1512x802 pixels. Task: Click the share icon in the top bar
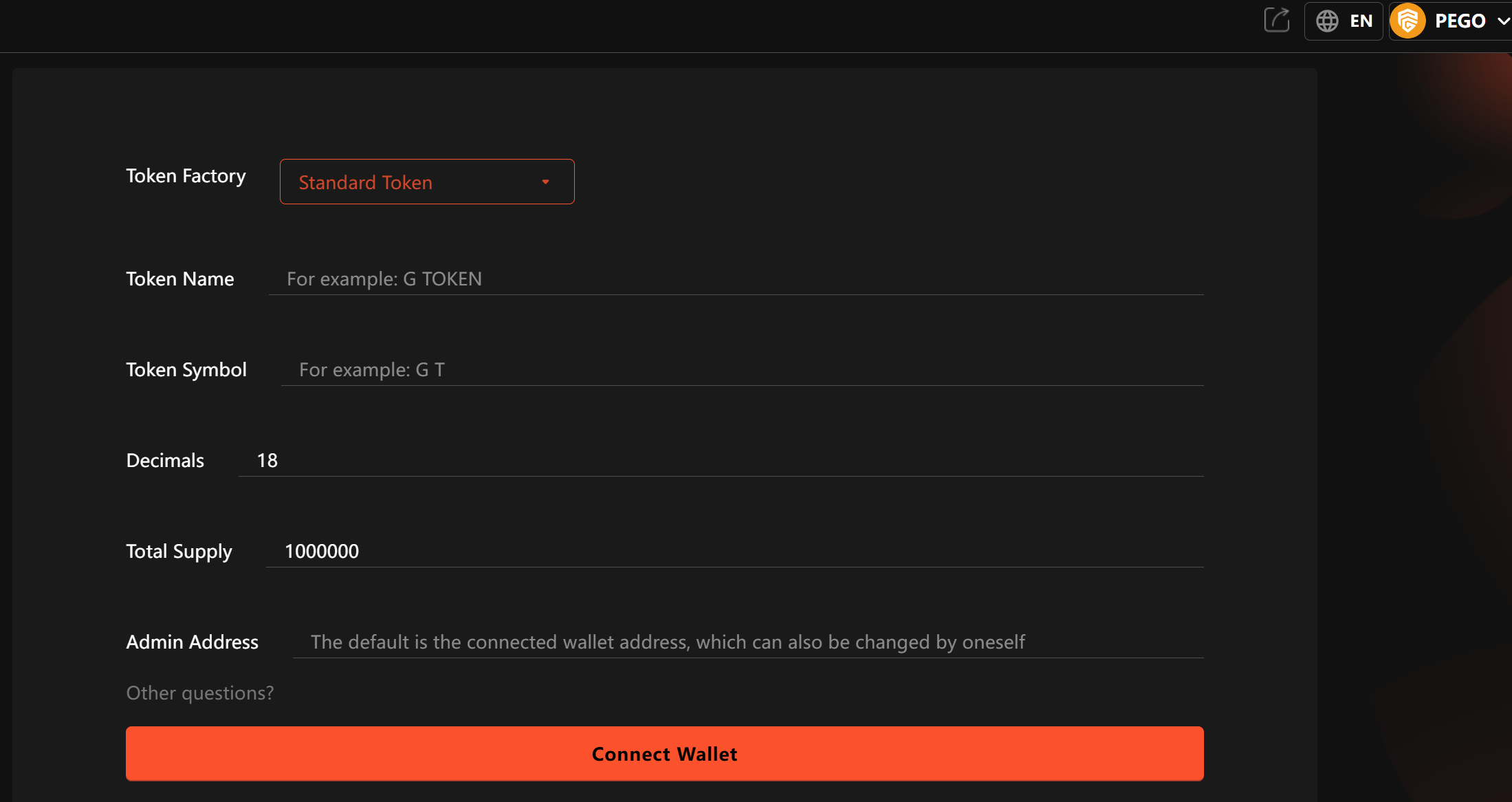[1277, 20]
